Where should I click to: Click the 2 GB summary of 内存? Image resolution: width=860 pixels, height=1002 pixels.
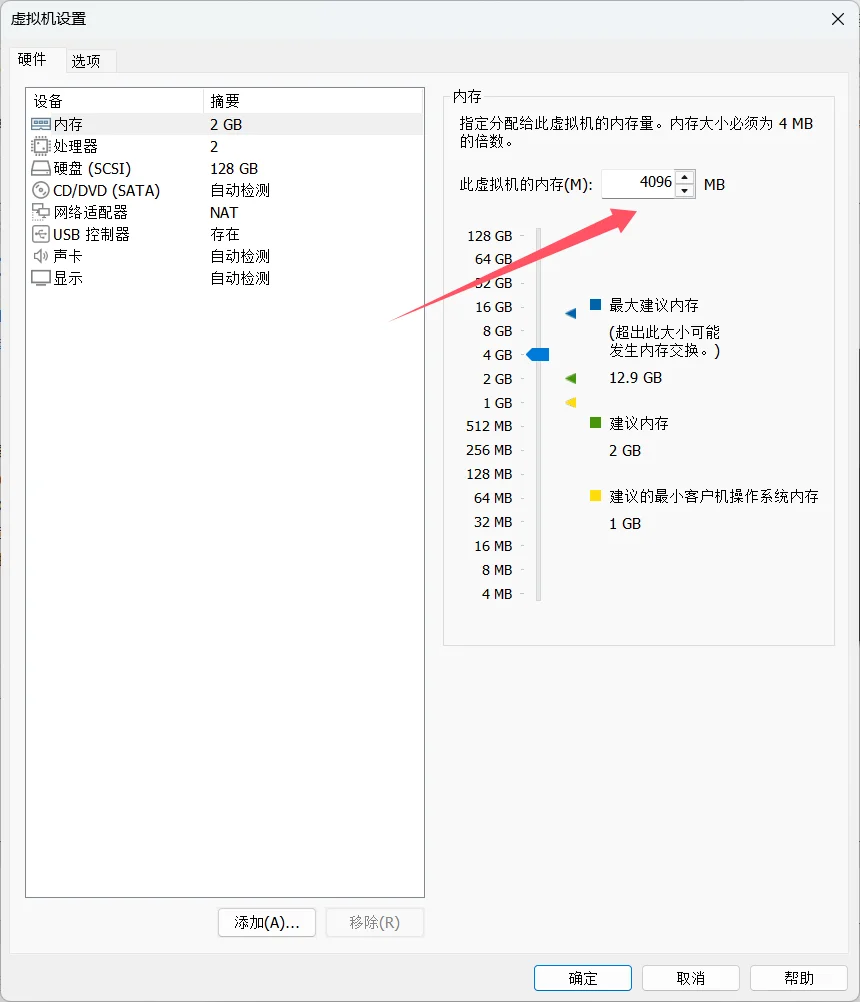pyautogui.click(x=226, y=125)
